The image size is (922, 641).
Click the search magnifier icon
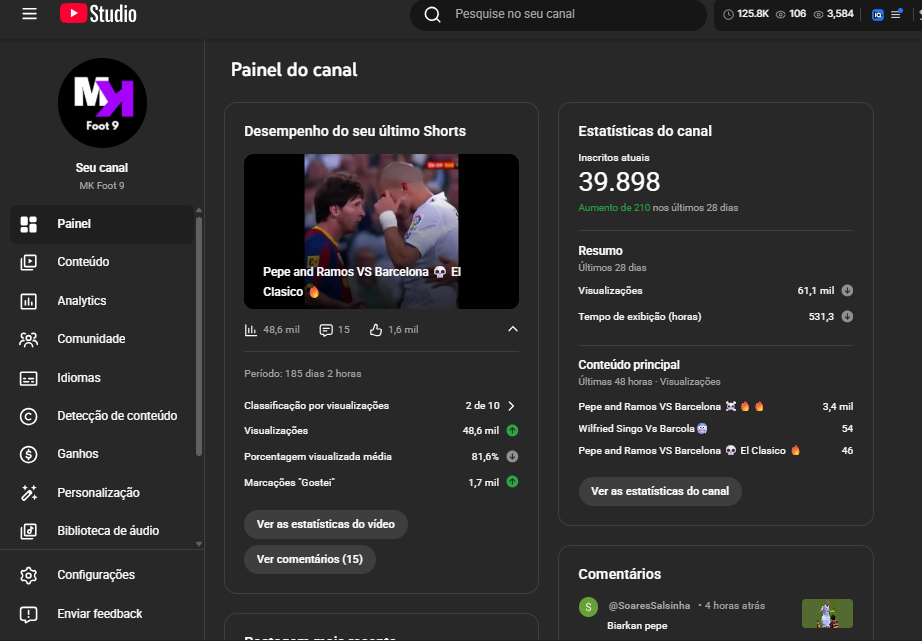[432, 15]
